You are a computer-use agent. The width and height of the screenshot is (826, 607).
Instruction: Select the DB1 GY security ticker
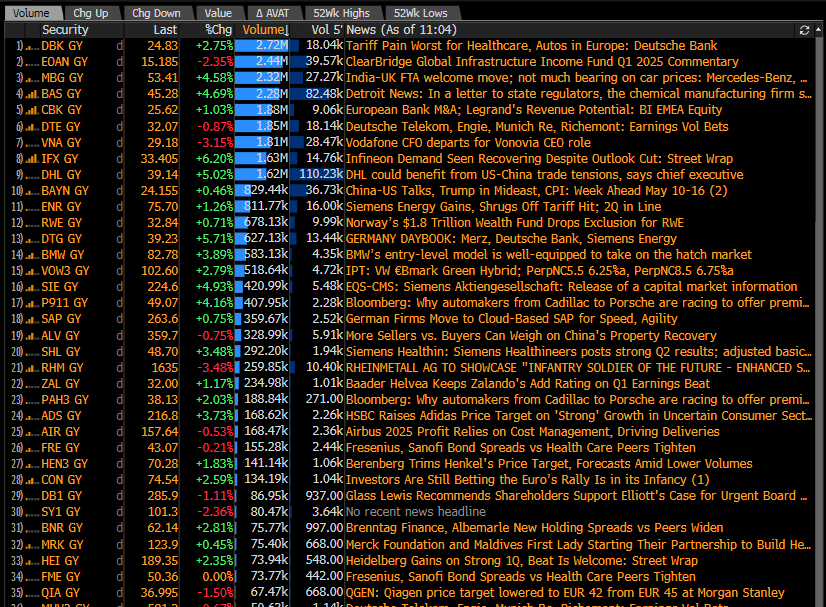pyautogui.click(x=62, y=496)
